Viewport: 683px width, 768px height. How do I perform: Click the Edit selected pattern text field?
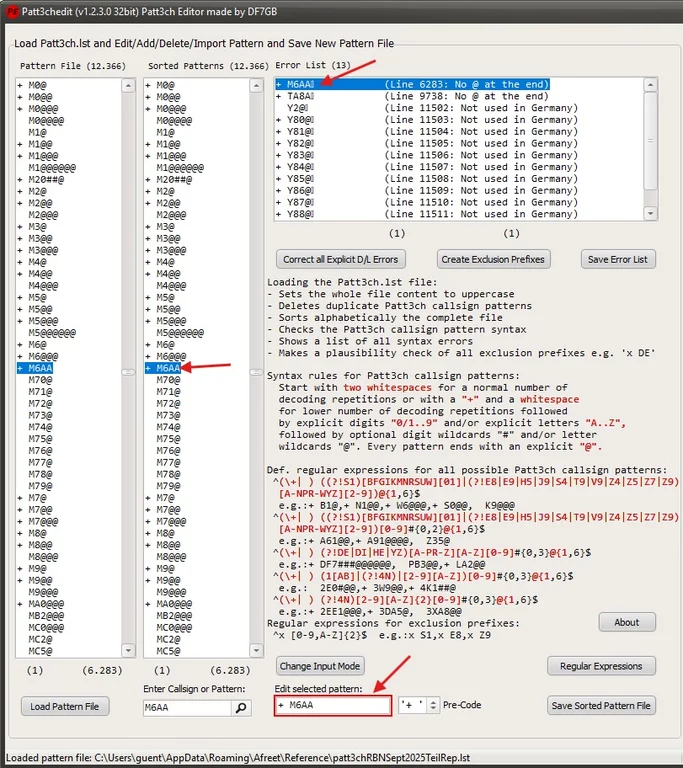click(x=332, y=705)
